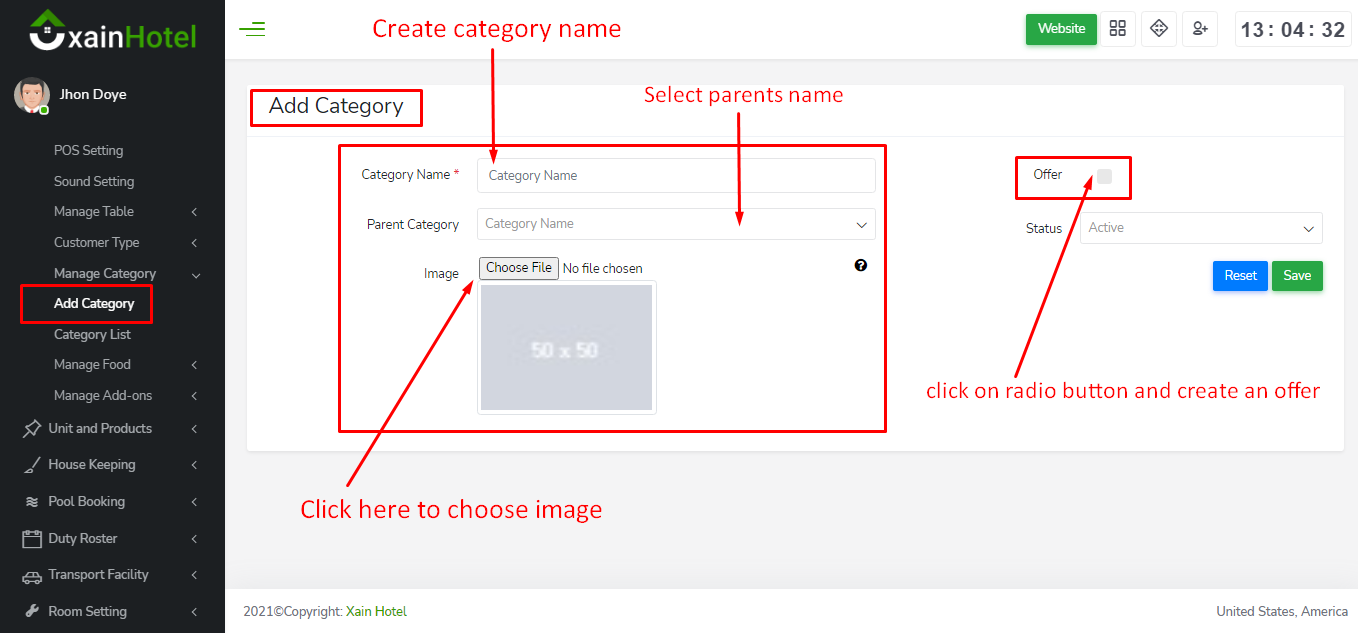Screen dimensions: 1358x633
Task: Click the Duty Roster calendar icon
Action: pos(32,539)
